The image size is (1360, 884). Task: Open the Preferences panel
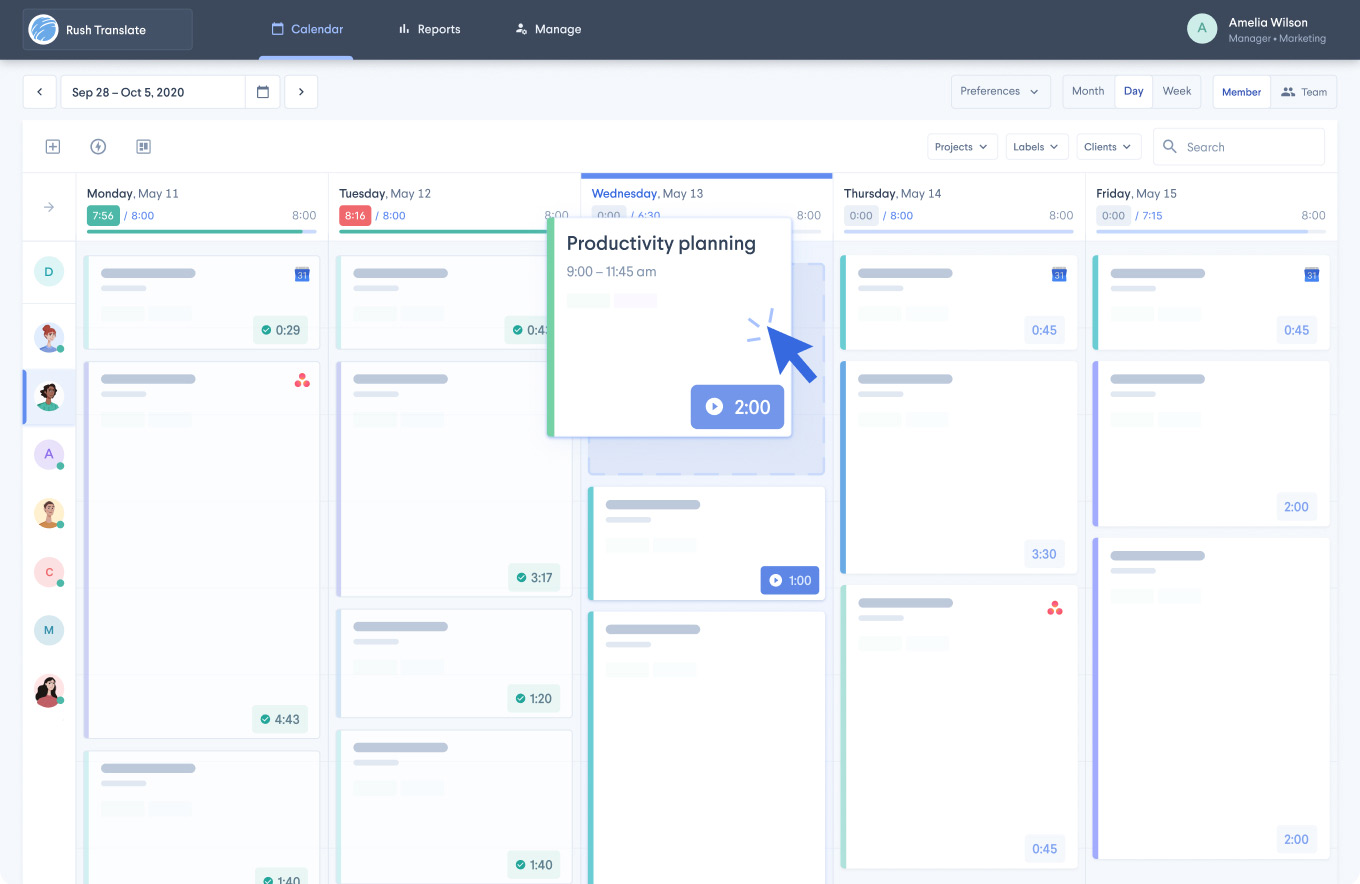click(999, 91)
